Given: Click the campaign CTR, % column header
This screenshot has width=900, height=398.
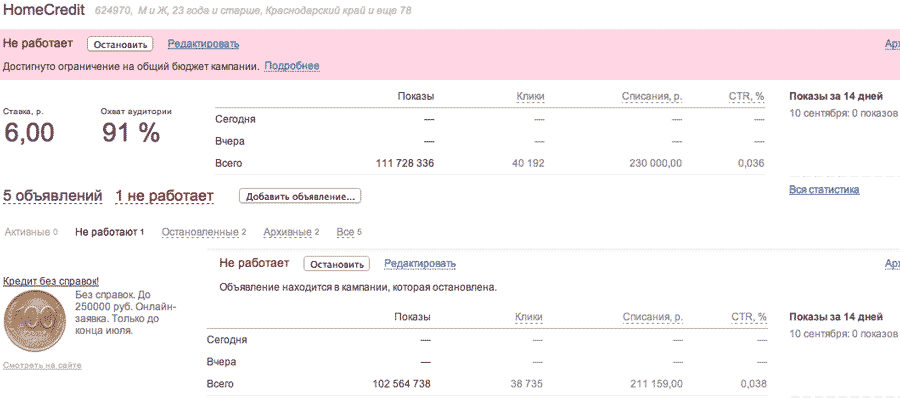Looking at the screenshot, I should [747, 97].
